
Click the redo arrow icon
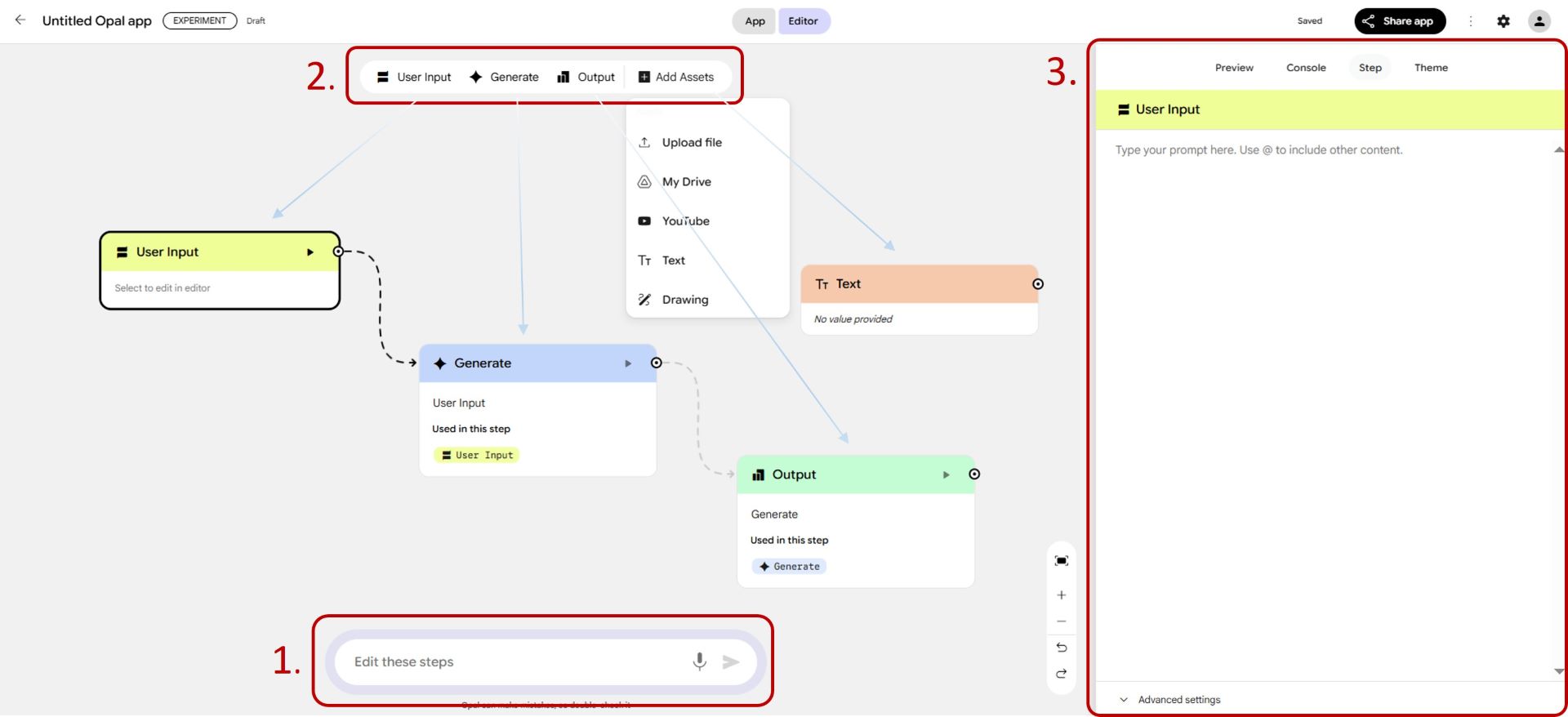pyautogui.click(x=1061, y=674)
